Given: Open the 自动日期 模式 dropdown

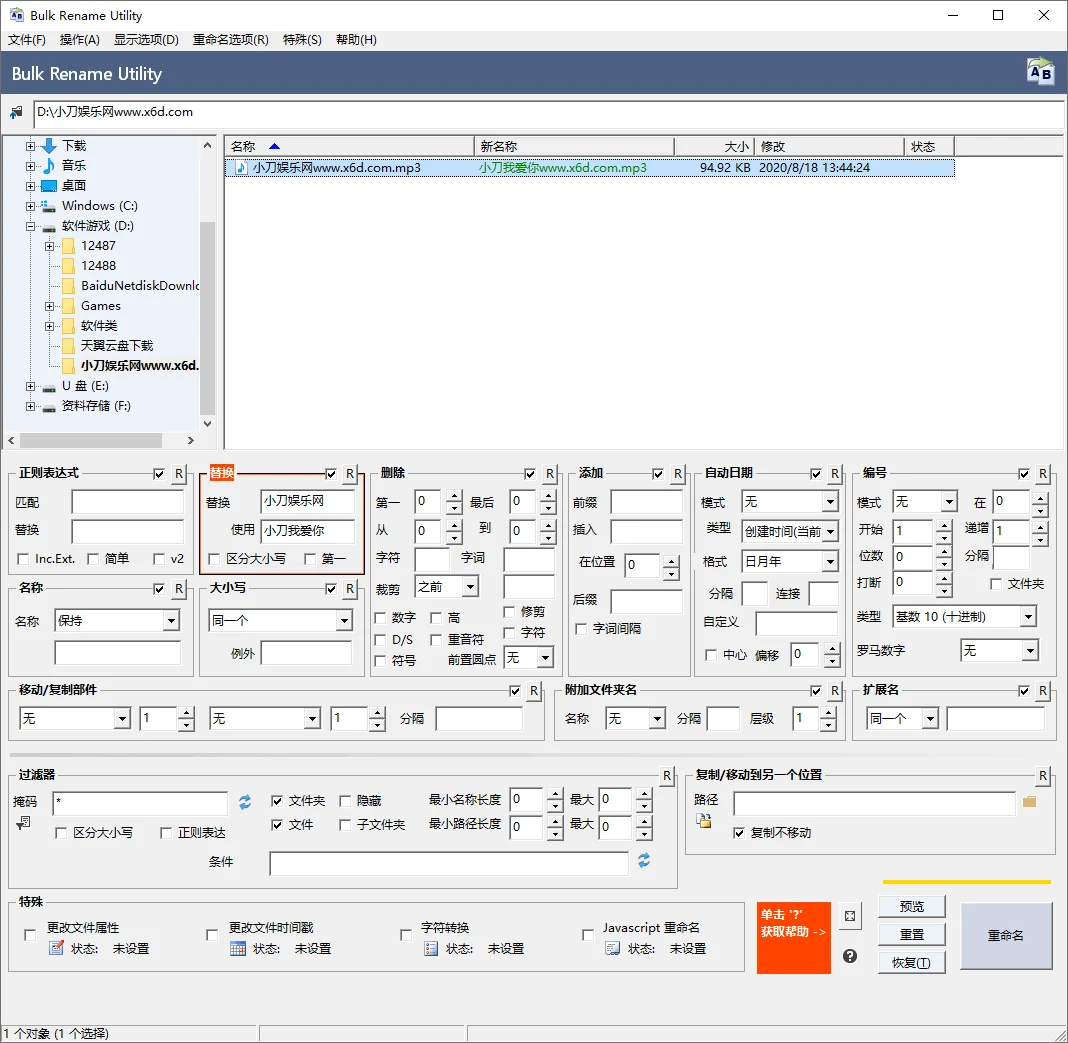Looking at the screenshot, I should (789, 501).
